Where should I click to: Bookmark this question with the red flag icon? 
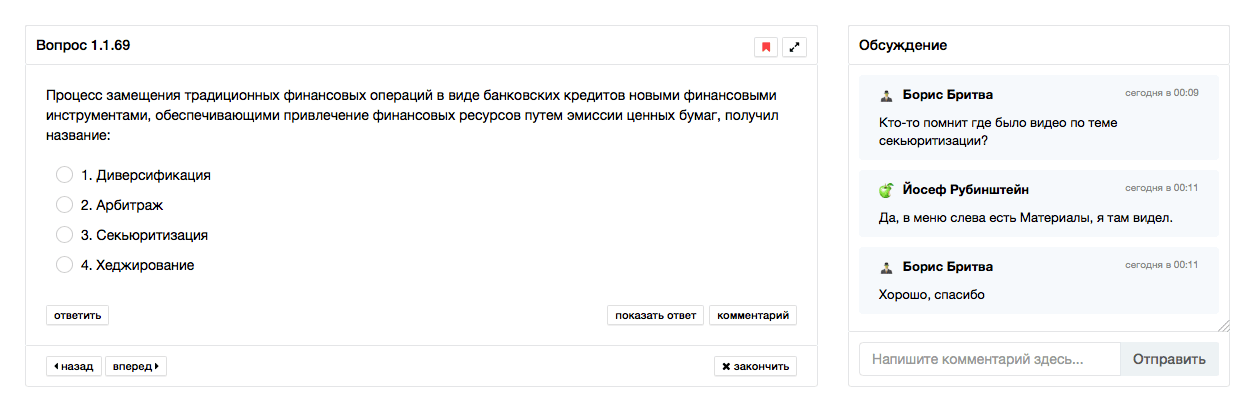(x=766, y=47)
